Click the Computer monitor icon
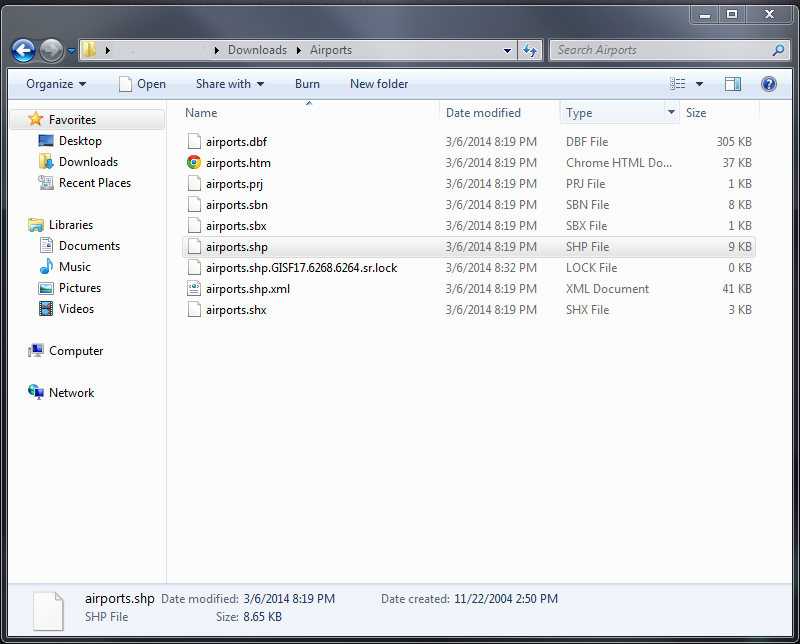The image size is (800, 644). coord(36,350)
